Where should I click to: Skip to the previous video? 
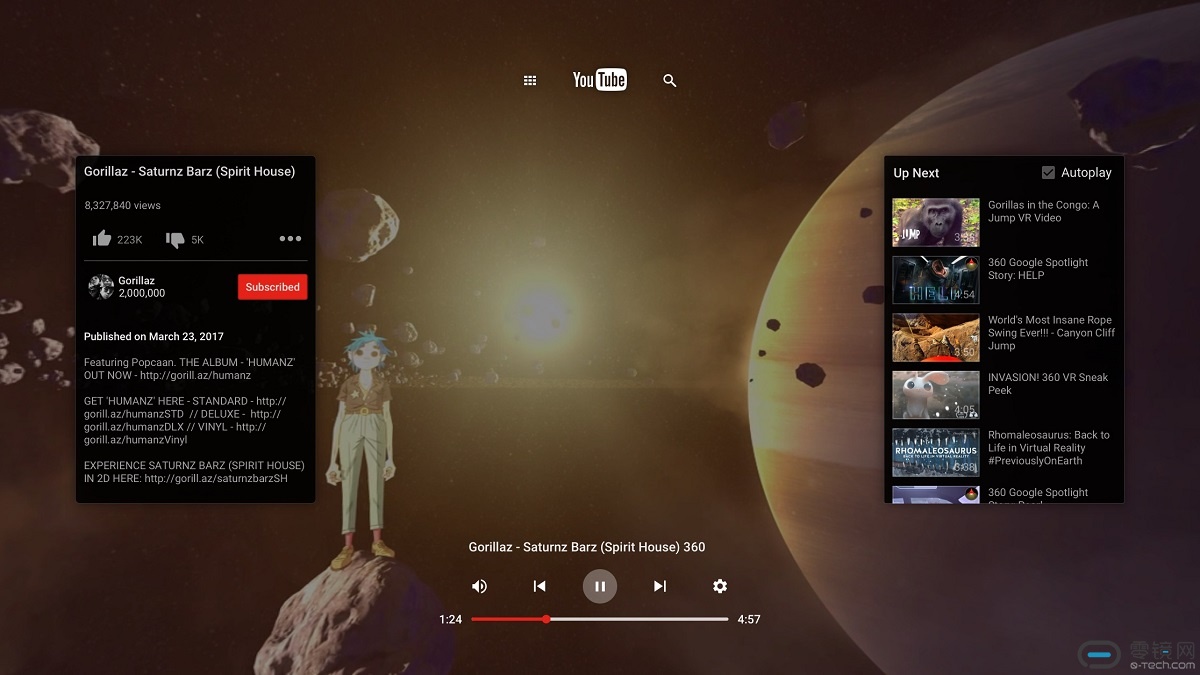(x=540, y=586)
